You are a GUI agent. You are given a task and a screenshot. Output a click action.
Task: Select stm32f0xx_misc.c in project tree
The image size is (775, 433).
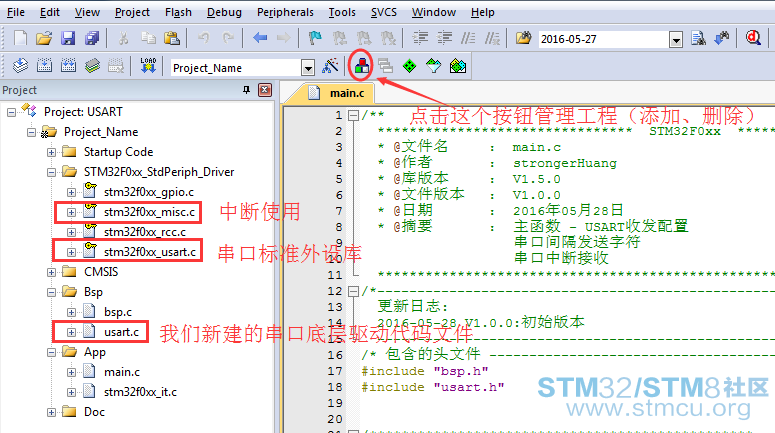click(x=149, y=212)
